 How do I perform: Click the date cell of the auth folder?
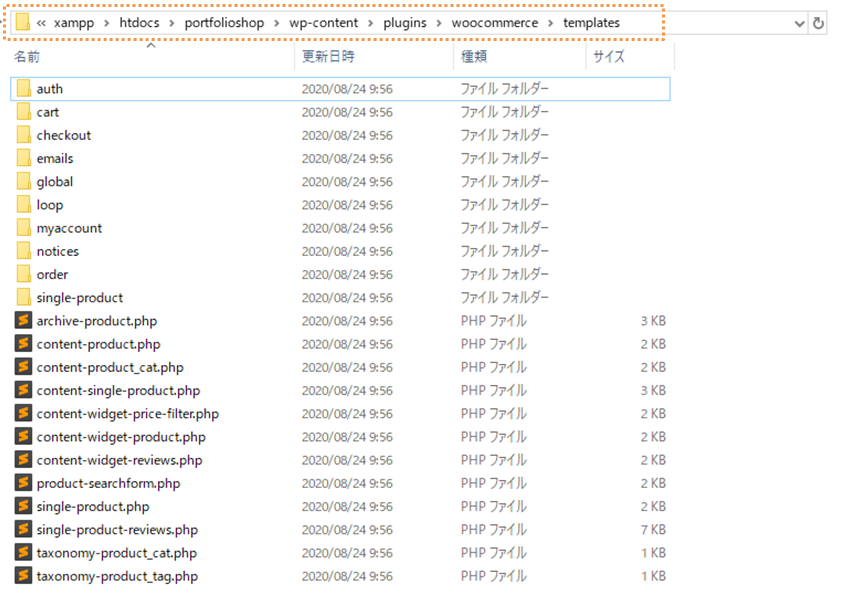pyautogui.click(x=347, y=89)
